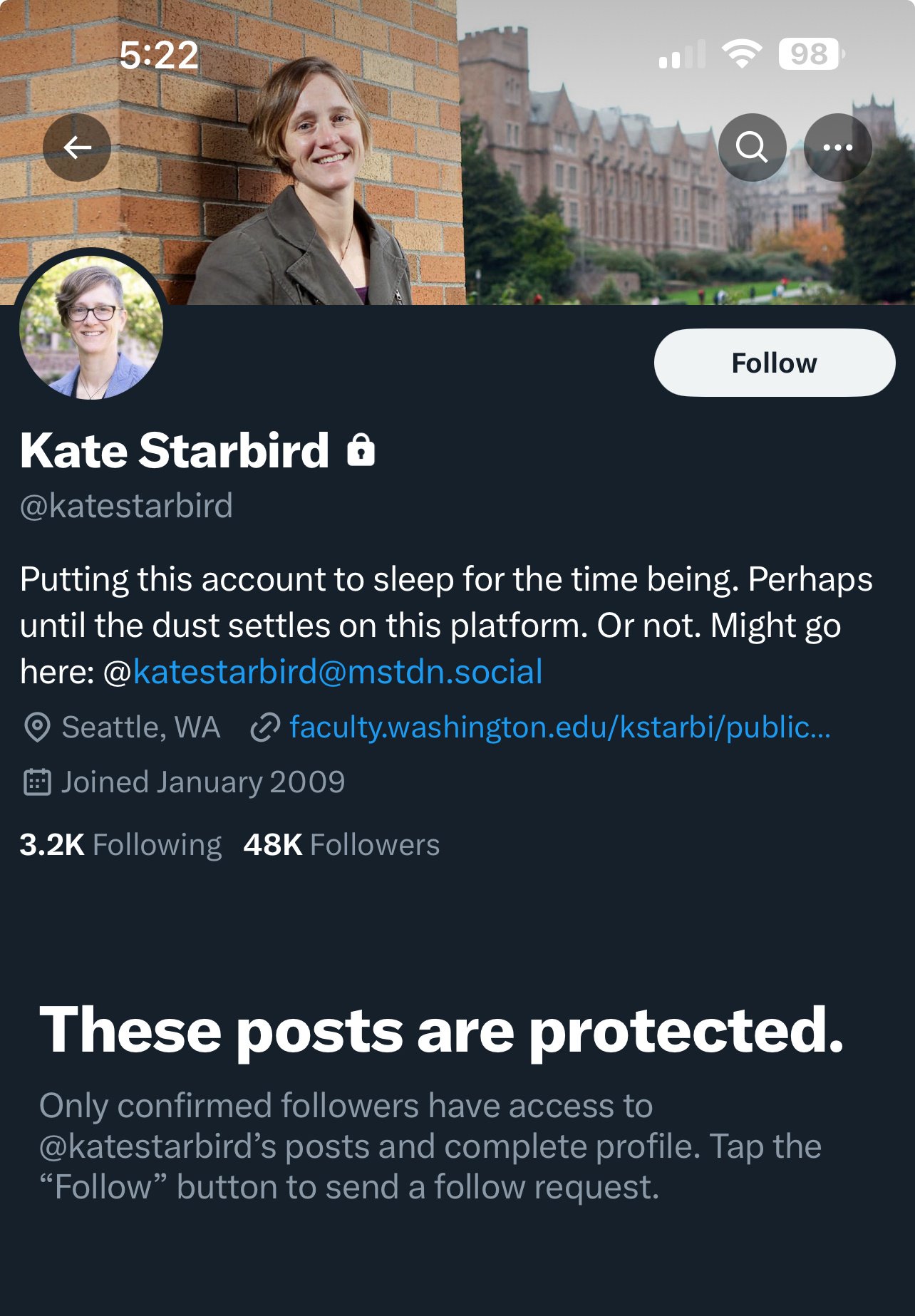View the 48K Followers list
Viewport: 915px width, 1316px height.
(341, 845)
